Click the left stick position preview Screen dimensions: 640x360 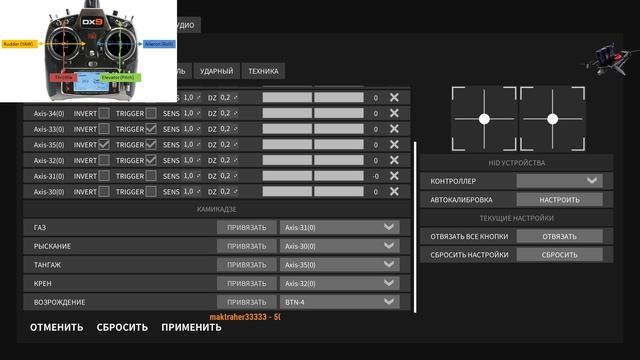[484, 119]
